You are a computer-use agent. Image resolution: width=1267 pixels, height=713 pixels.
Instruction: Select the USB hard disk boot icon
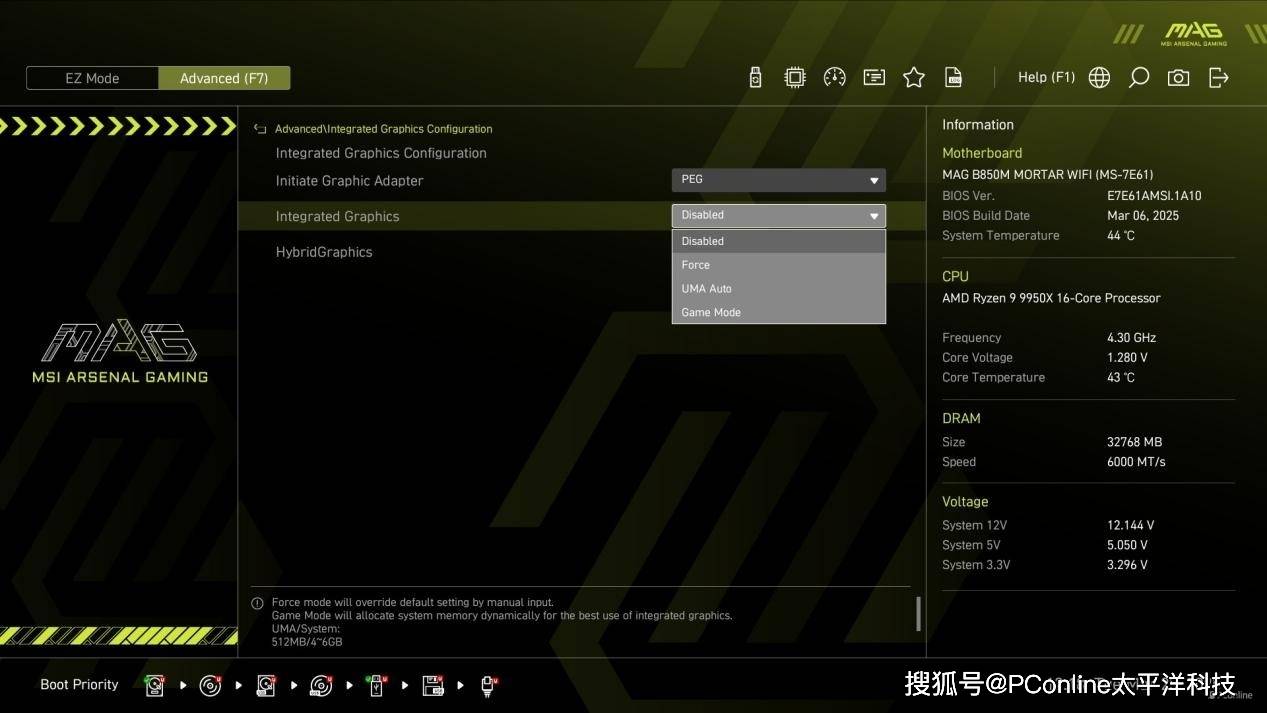(265, 685)
